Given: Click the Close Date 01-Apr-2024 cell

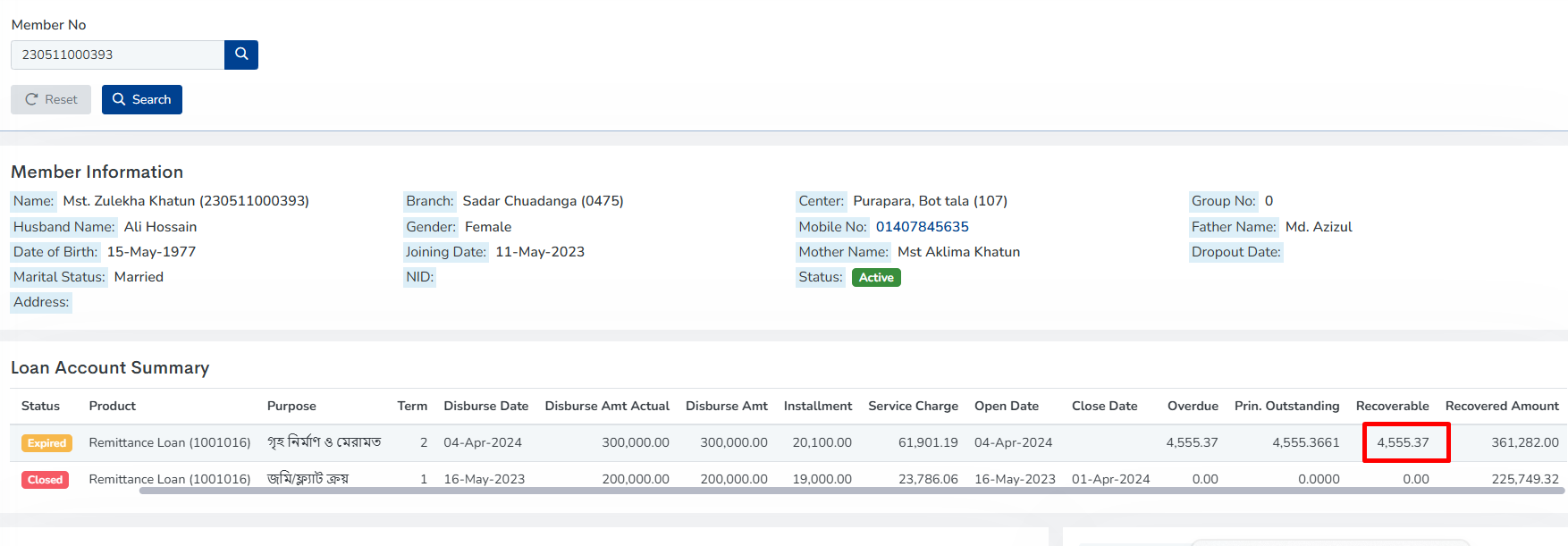Looking at the screenshot, I should pyautogui.click(x=1110, y=479).
